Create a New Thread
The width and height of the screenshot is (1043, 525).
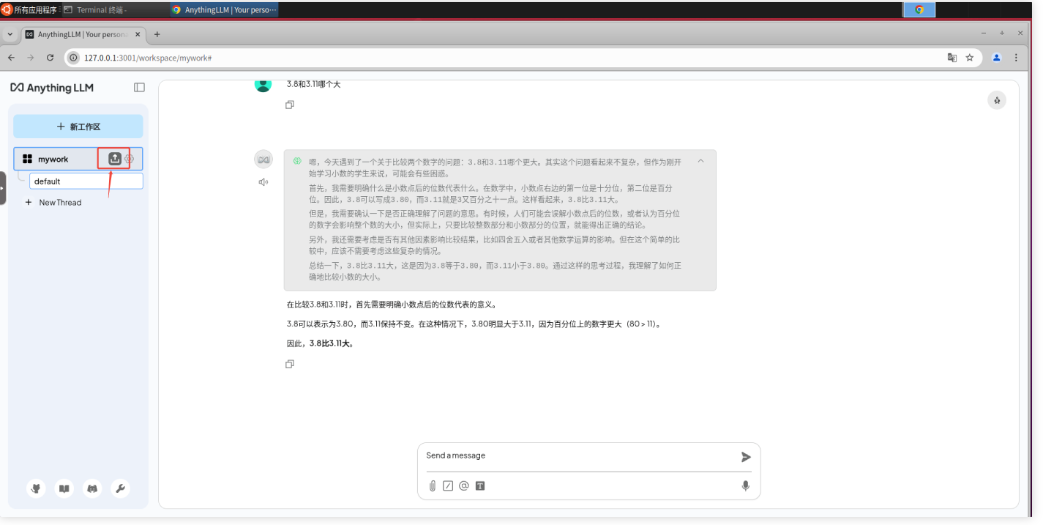click(x=53, y=202)
